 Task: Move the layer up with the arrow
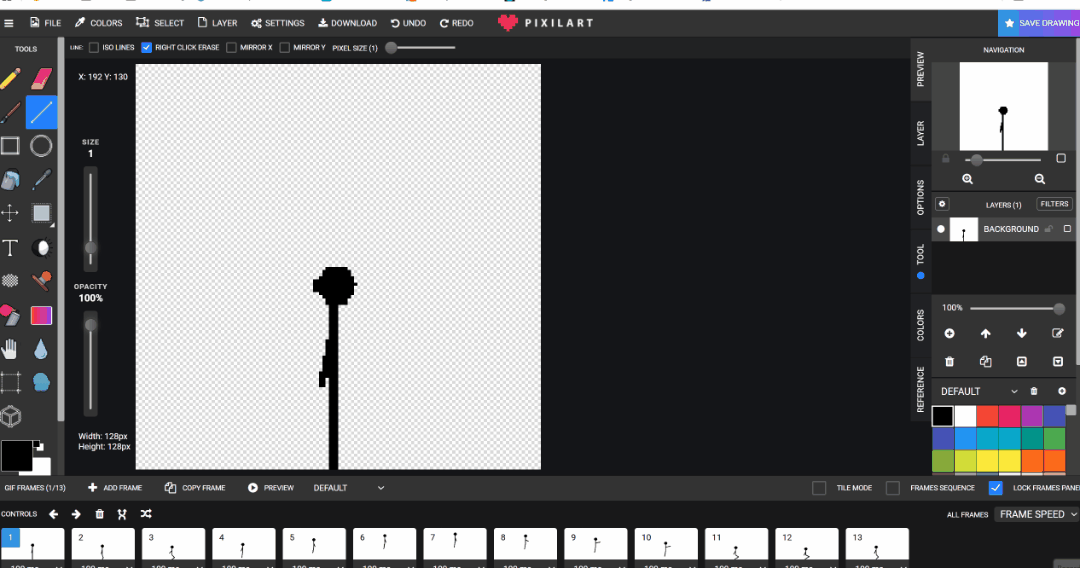pos(986,333)
